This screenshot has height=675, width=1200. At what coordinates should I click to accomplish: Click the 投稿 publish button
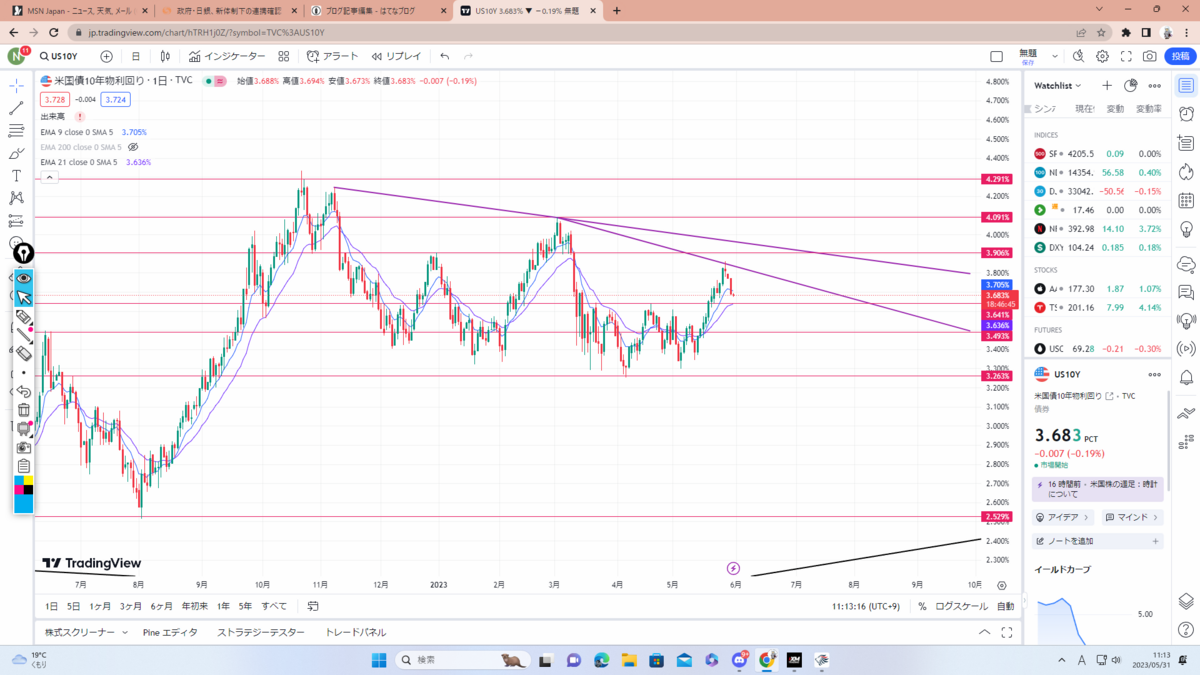pyautogui.click(x=1180, y=57)
